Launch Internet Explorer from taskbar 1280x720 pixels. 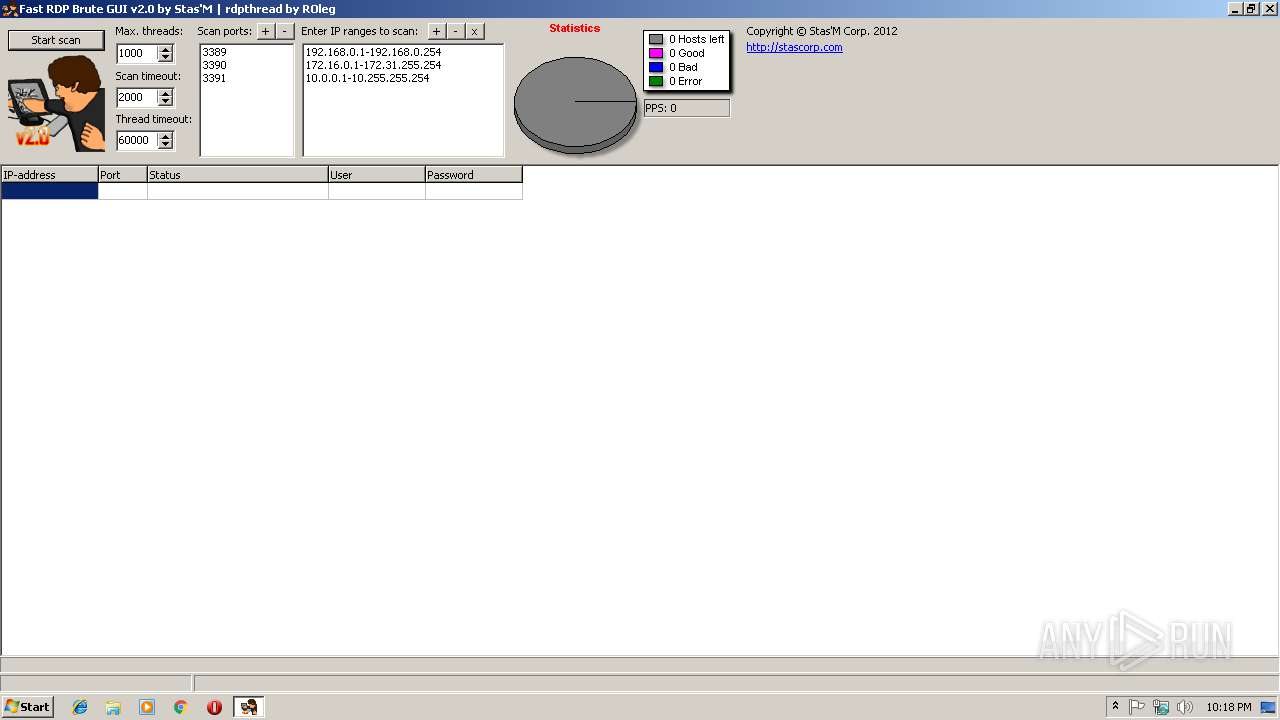[80, 707]
